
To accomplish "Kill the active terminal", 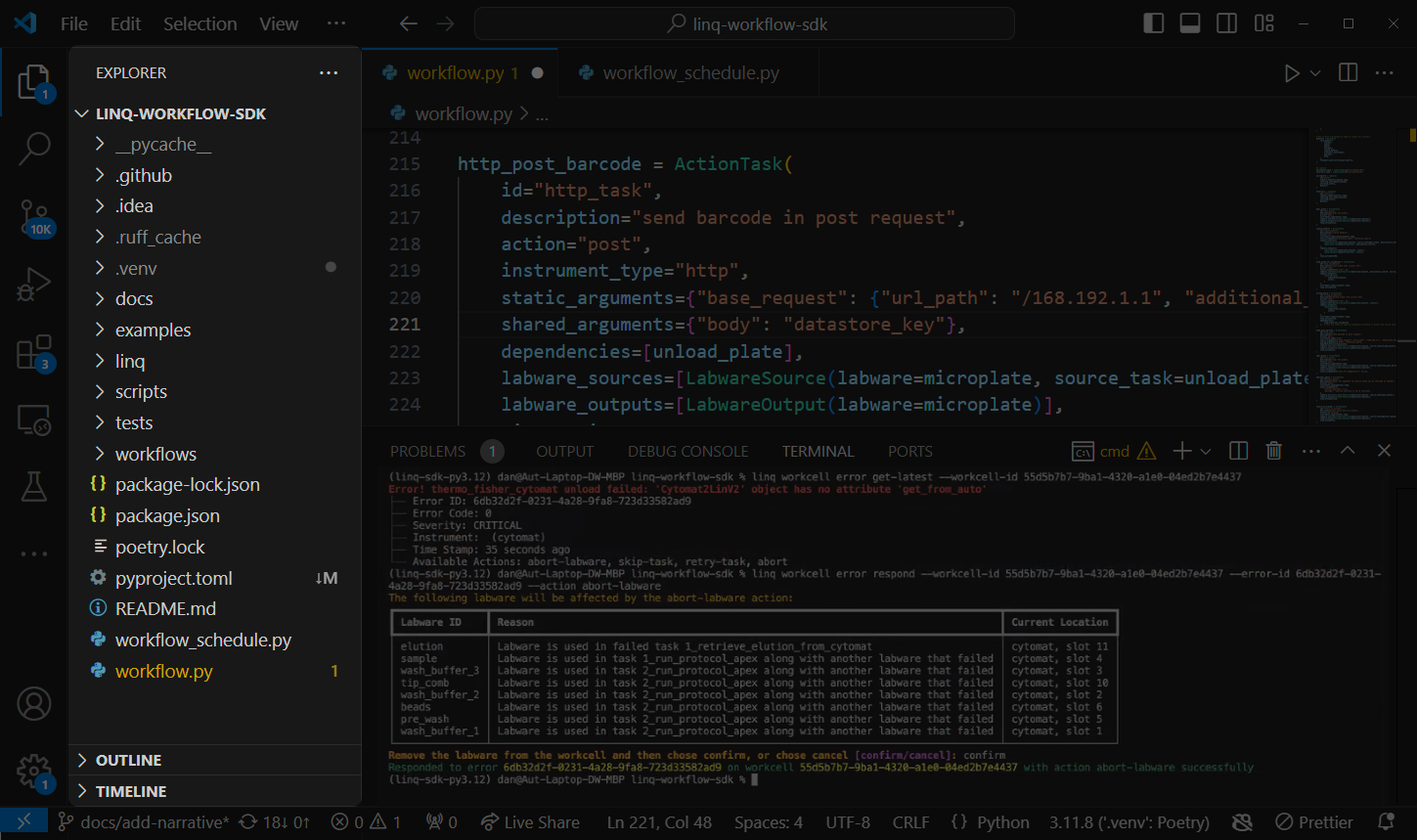I will pyautogui.click(x=1273, y=451).
